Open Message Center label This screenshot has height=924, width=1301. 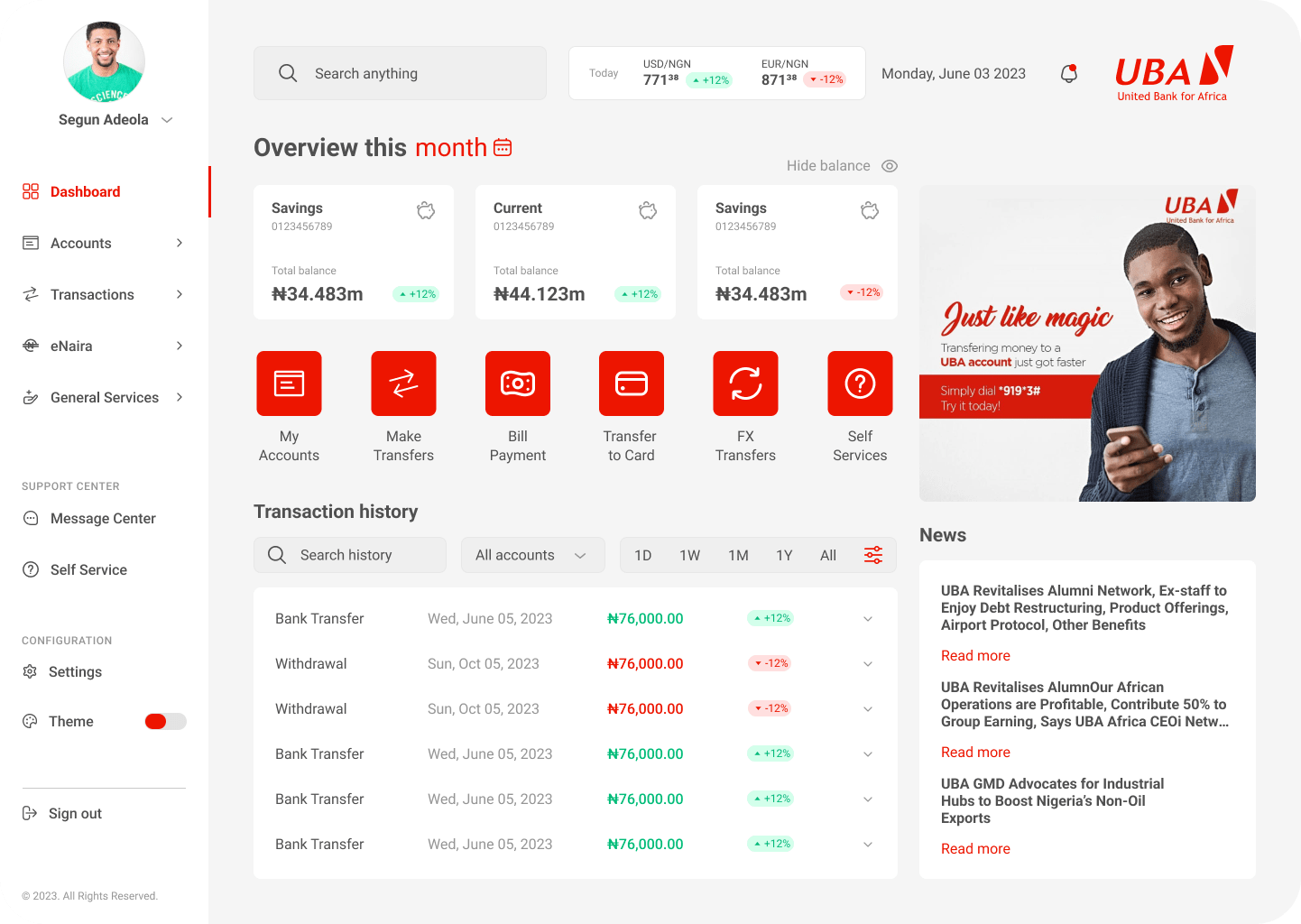[103, 518]
